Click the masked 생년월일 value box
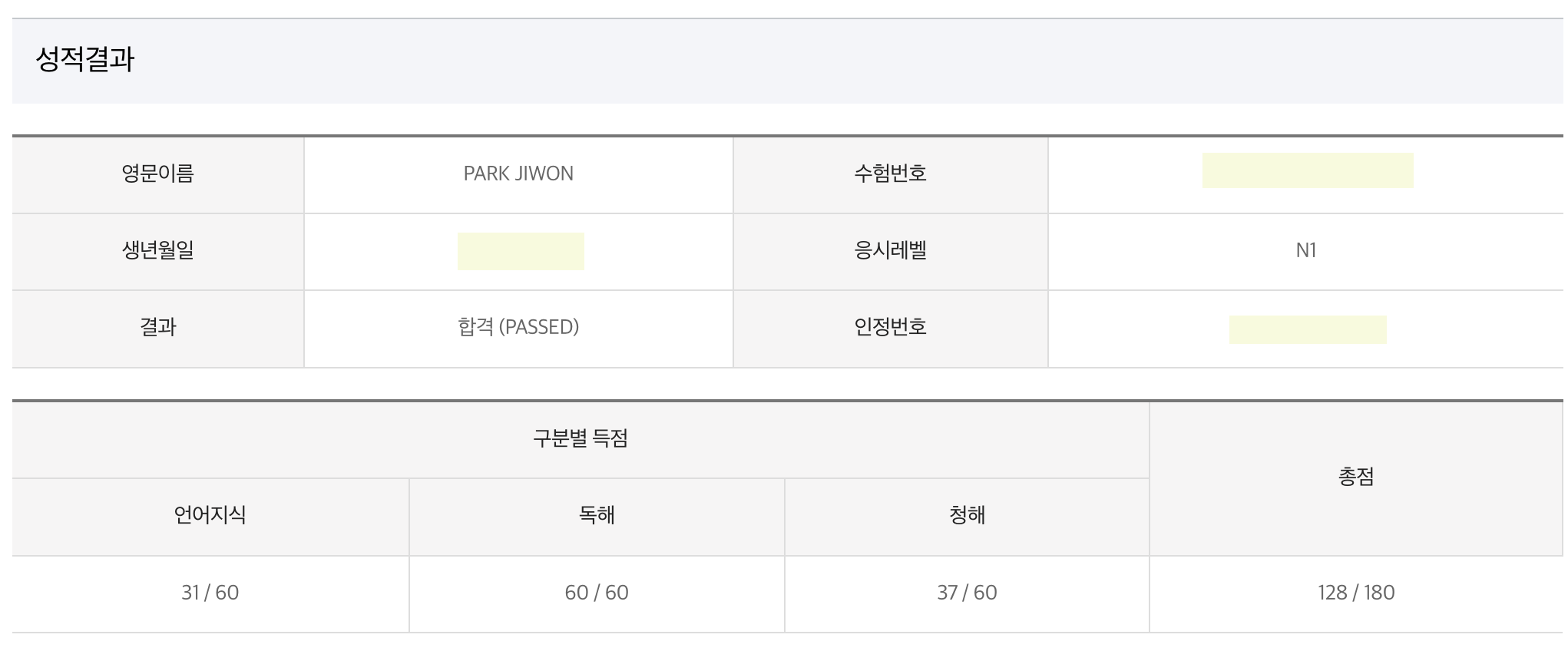1568x651 pixels. (521, 251)
